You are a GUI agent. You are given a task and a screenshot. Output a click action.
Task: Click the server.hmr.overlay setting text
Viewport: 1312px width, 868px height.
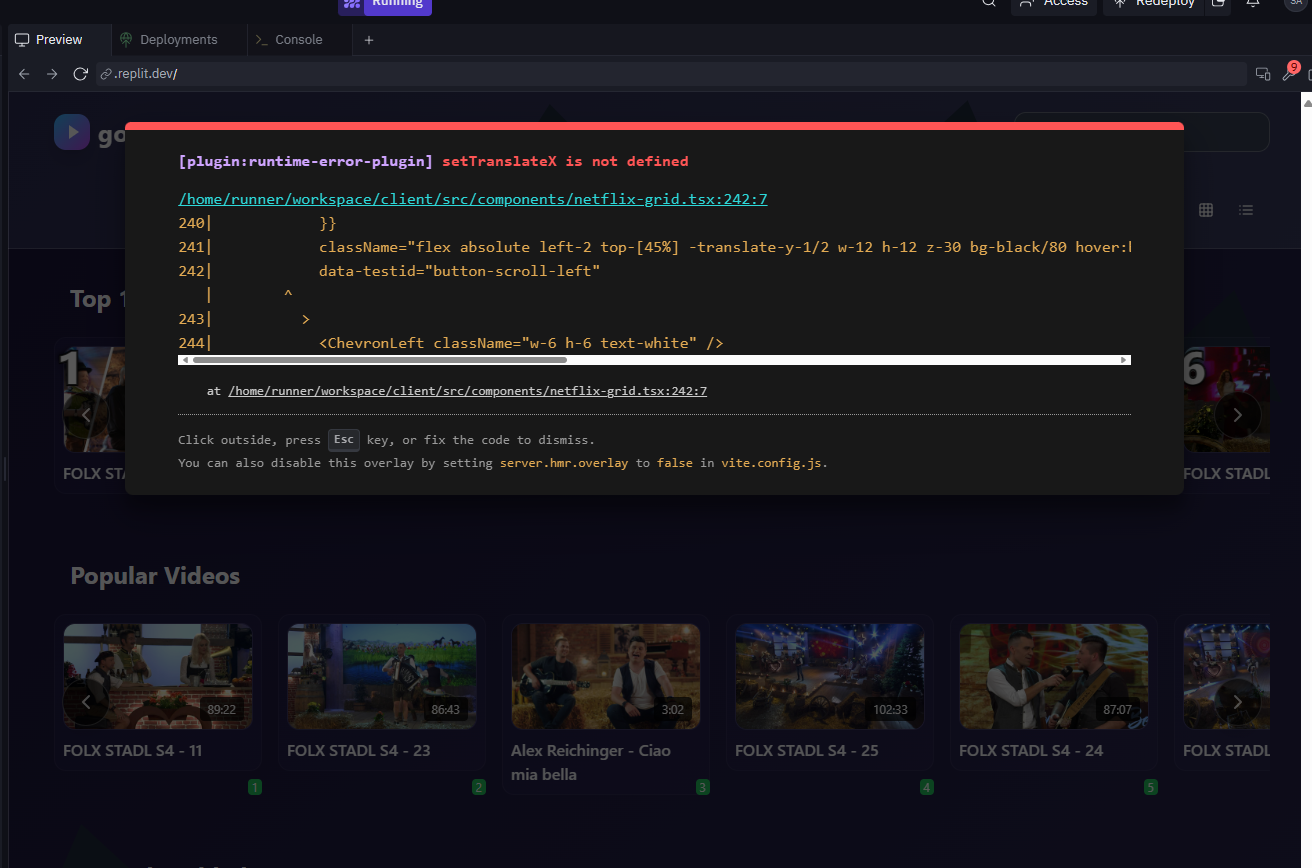[x=564, y=463]
